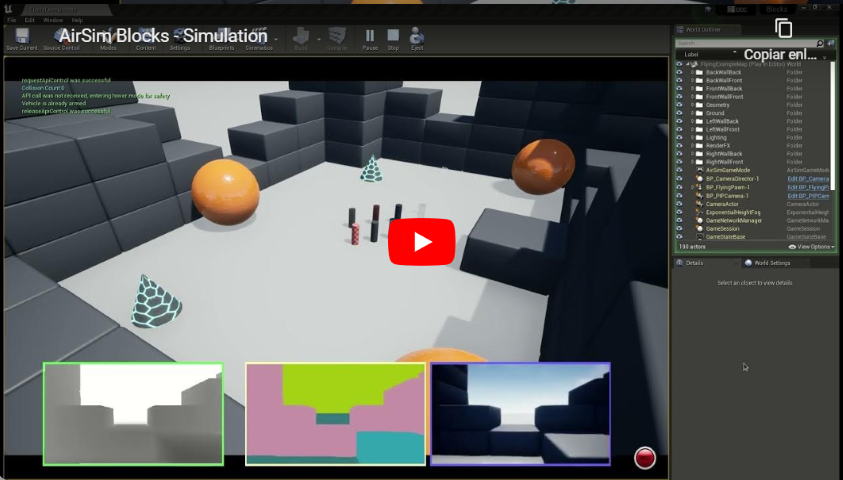Toggle visibility of Geometry folder

pyautogui.click(x=680, y=105)
